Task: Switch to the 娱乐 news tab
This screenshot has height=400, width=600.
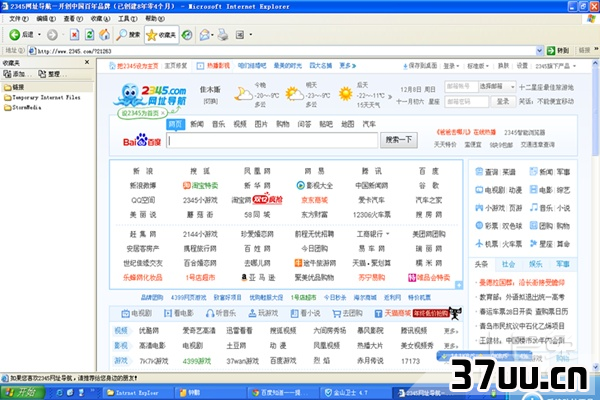Action: coord(535,264)
